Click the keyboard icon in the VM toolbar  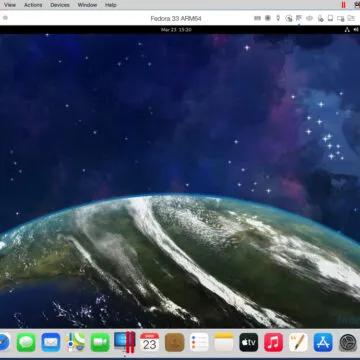click(x=257, y=18)
